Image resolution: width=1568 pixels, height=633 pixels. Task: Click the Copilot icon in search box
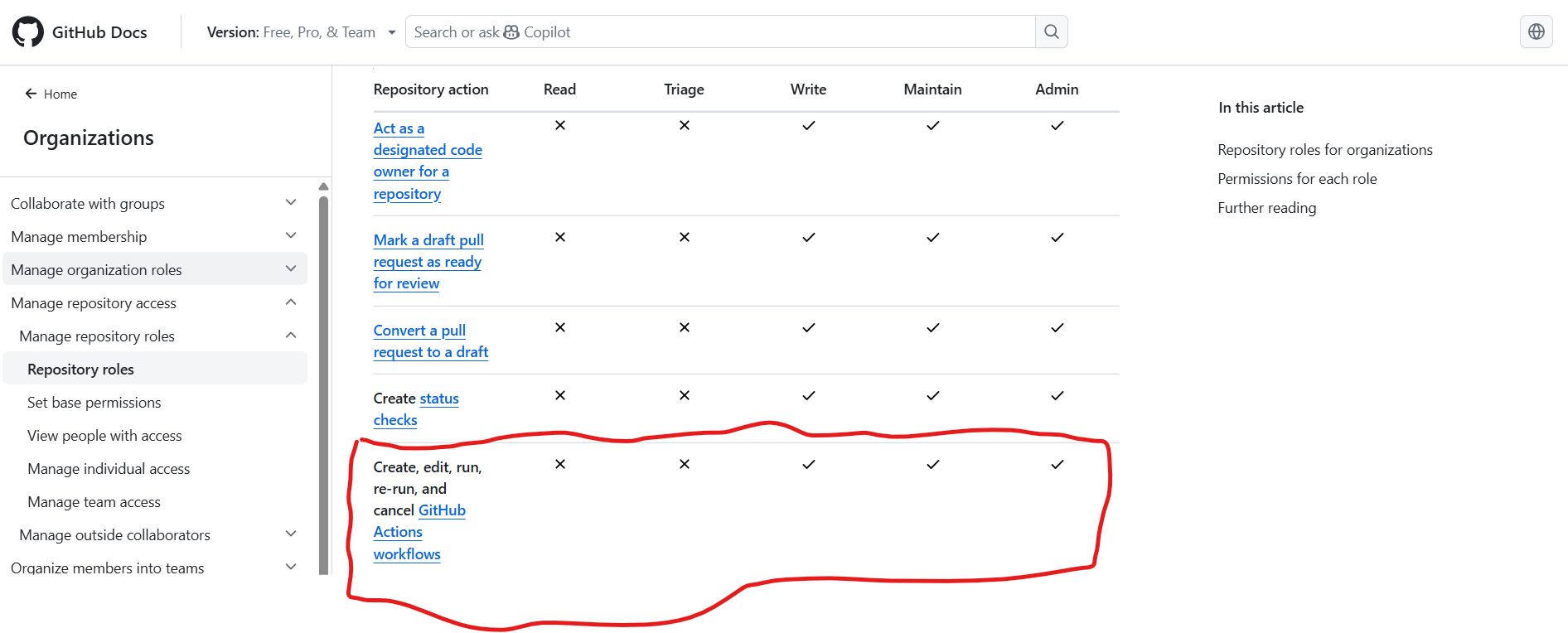(x=511, y=32)
